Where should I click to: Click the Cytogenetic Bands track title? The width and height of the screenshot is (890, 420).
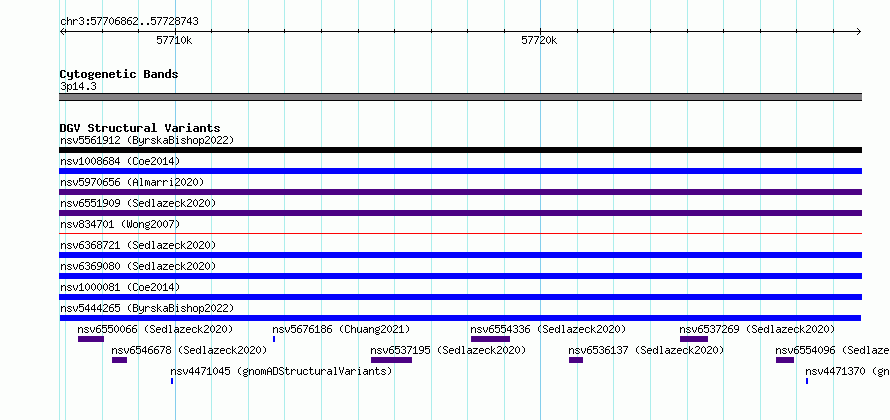point(119,74)
